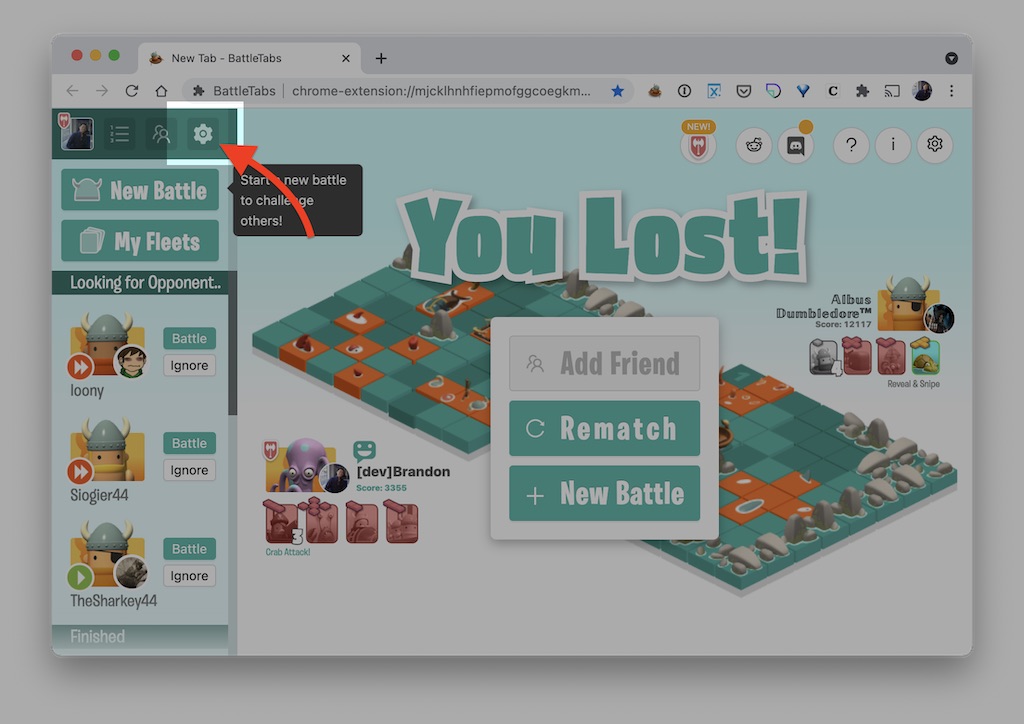Go forward in browser
Screen dimensions: 1024x724
(x=102, y=91)
